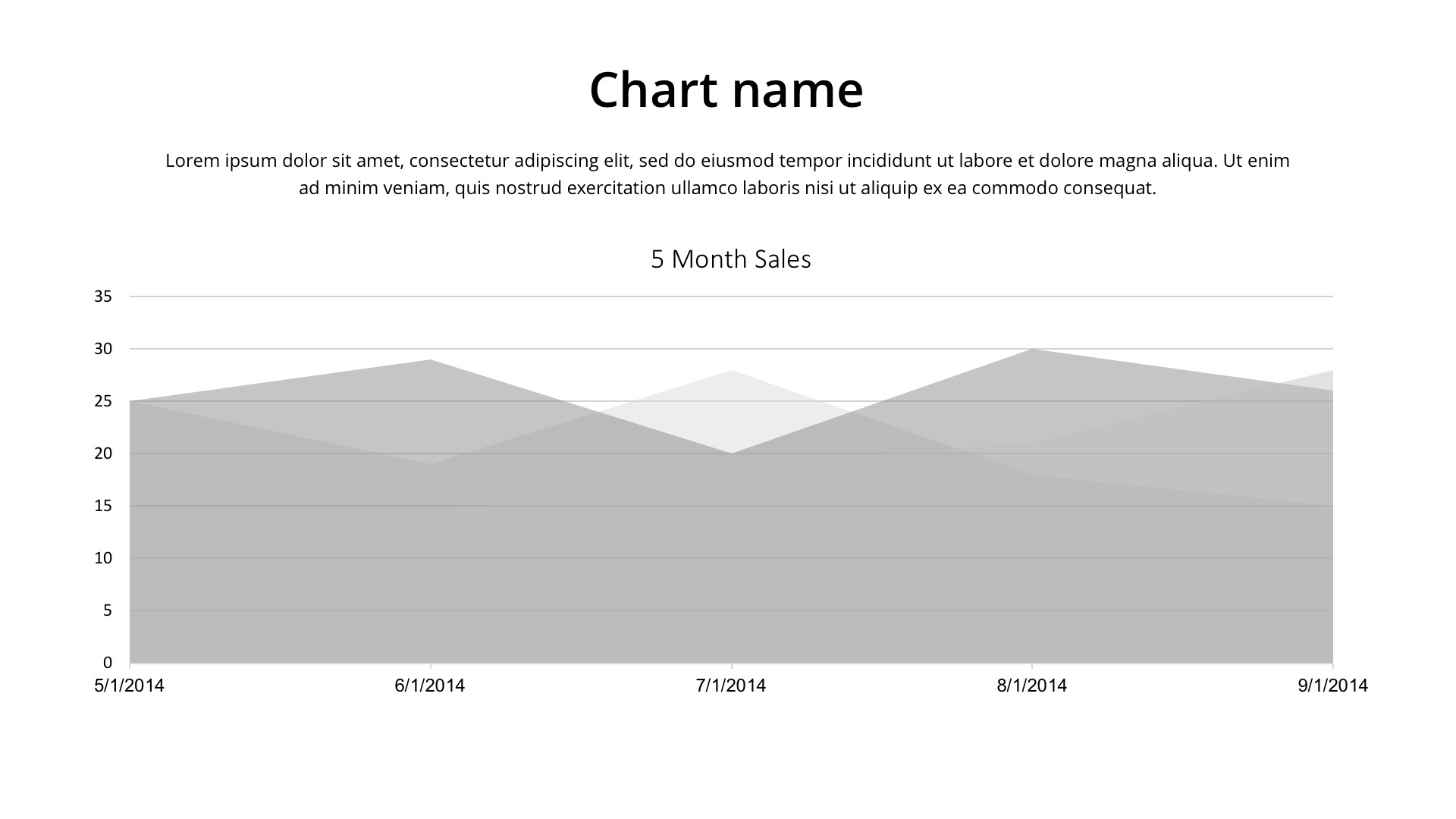Screen dimensions: 1456x819
Task: Click the area peak at 8/1/2014
Action: click(1031, 355)
